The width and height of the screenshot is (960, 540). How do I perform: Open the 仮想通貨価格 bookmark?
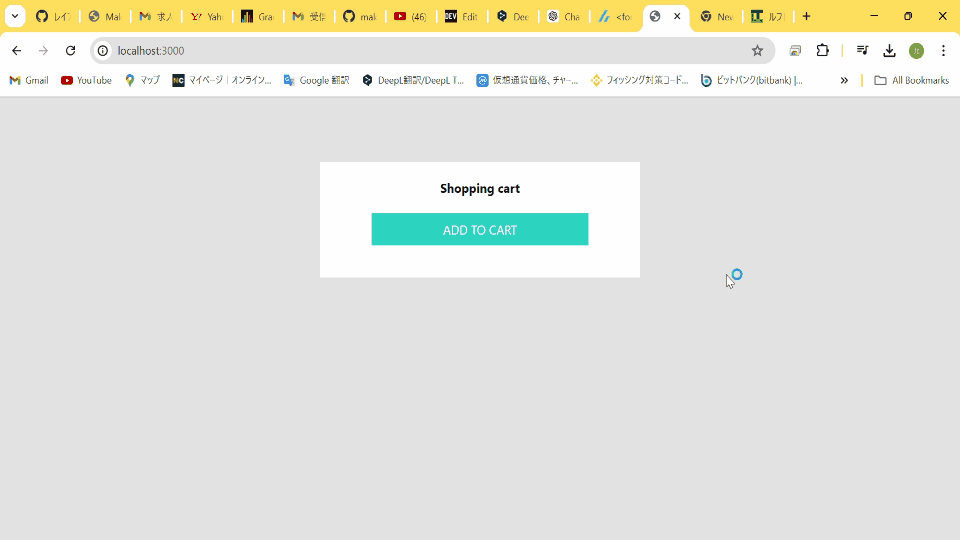pyautogui.click(x=527, y=80)
